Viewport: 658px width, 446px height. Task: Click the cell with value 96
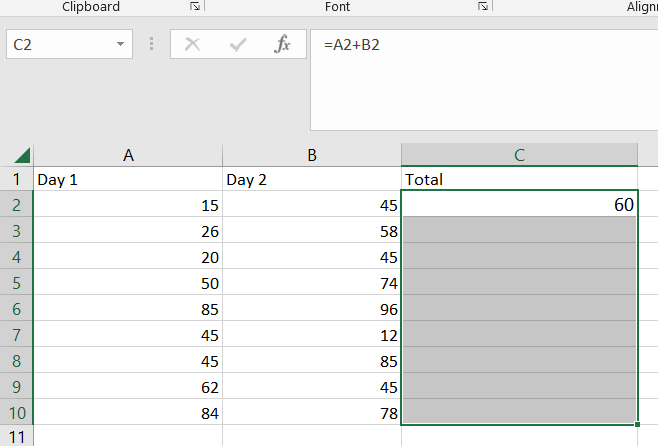coord(312,309)
